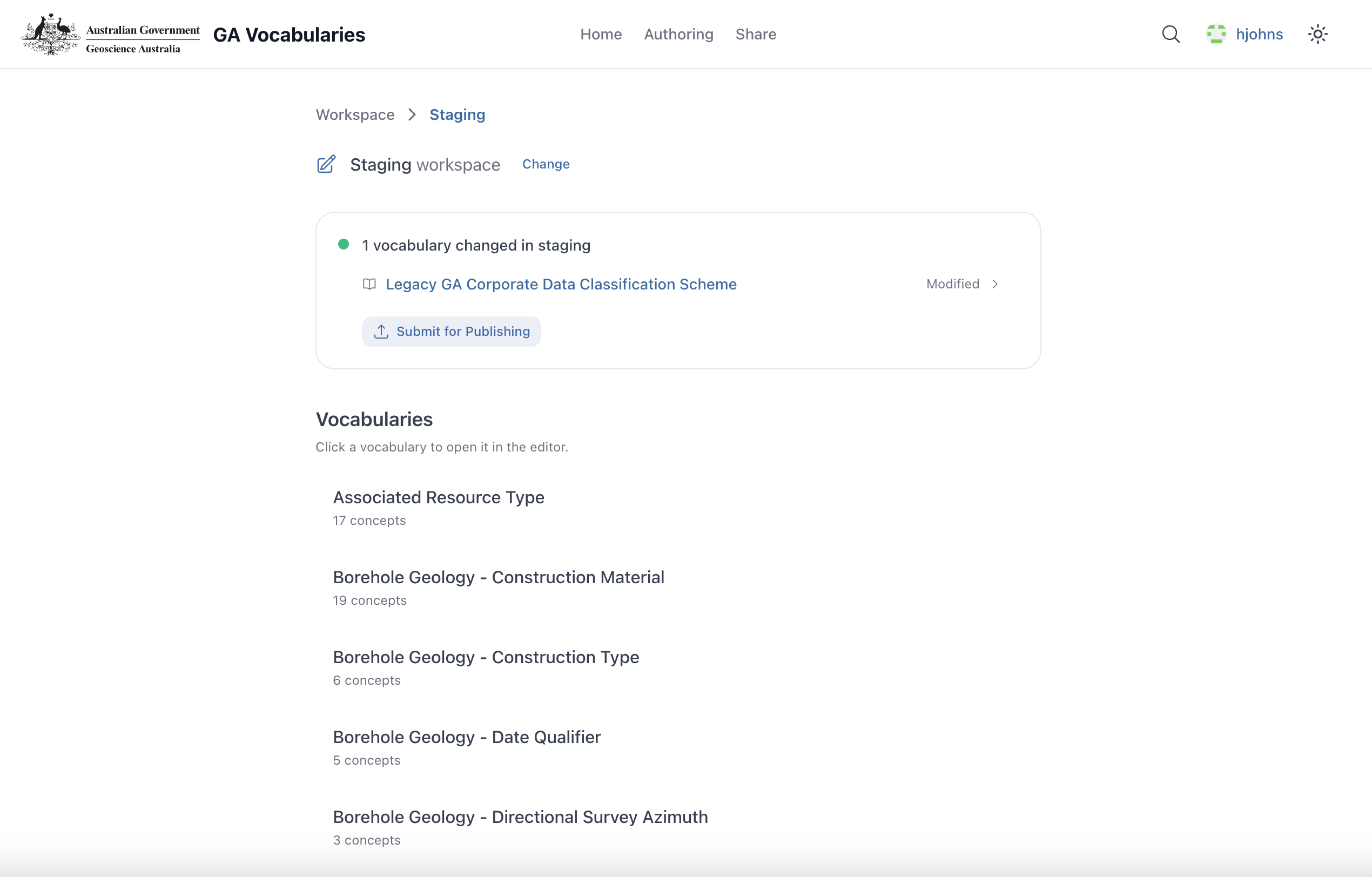Click the green status dot for staging changes
The width and height of the screenshot is (1372, 877).
[344, 244]
